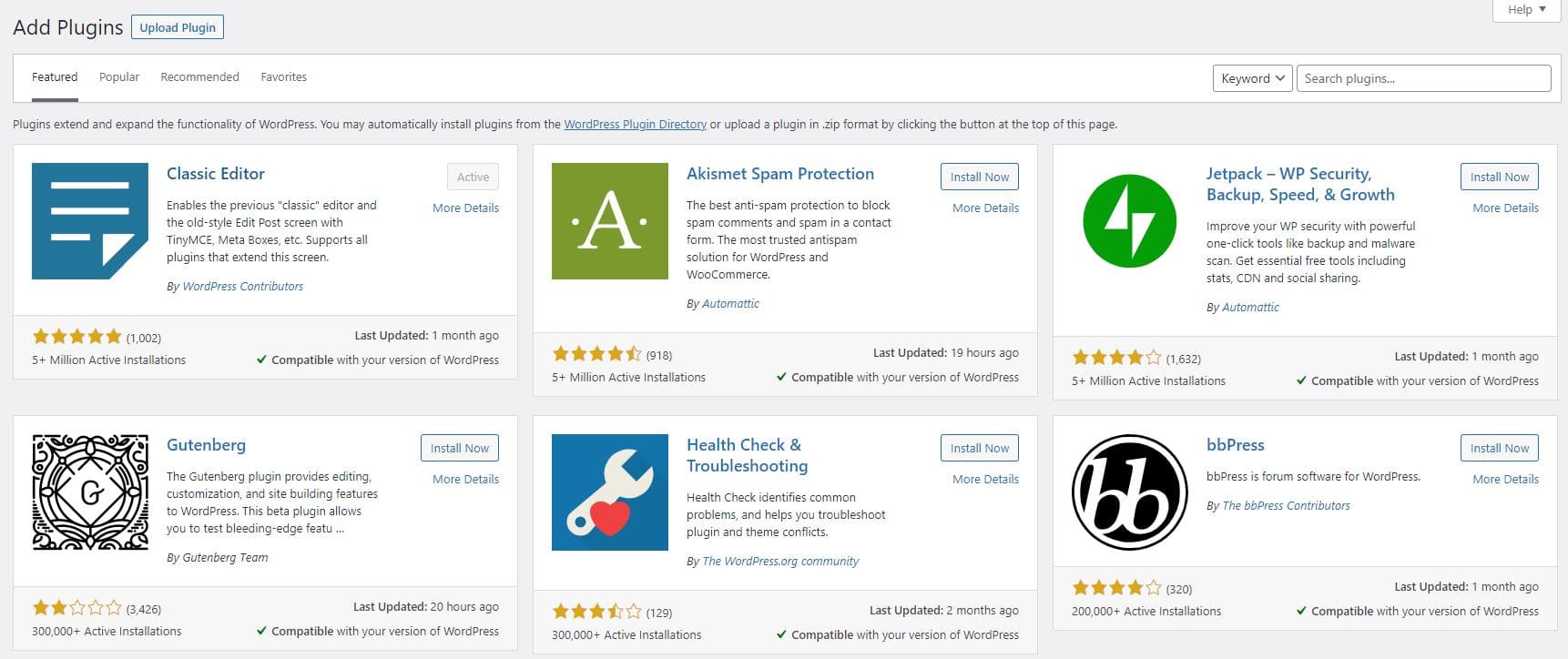Viewport: 1568px width, 659px height.
Task: View More Details for Gutenberg
Action: (x=465, y=479)
